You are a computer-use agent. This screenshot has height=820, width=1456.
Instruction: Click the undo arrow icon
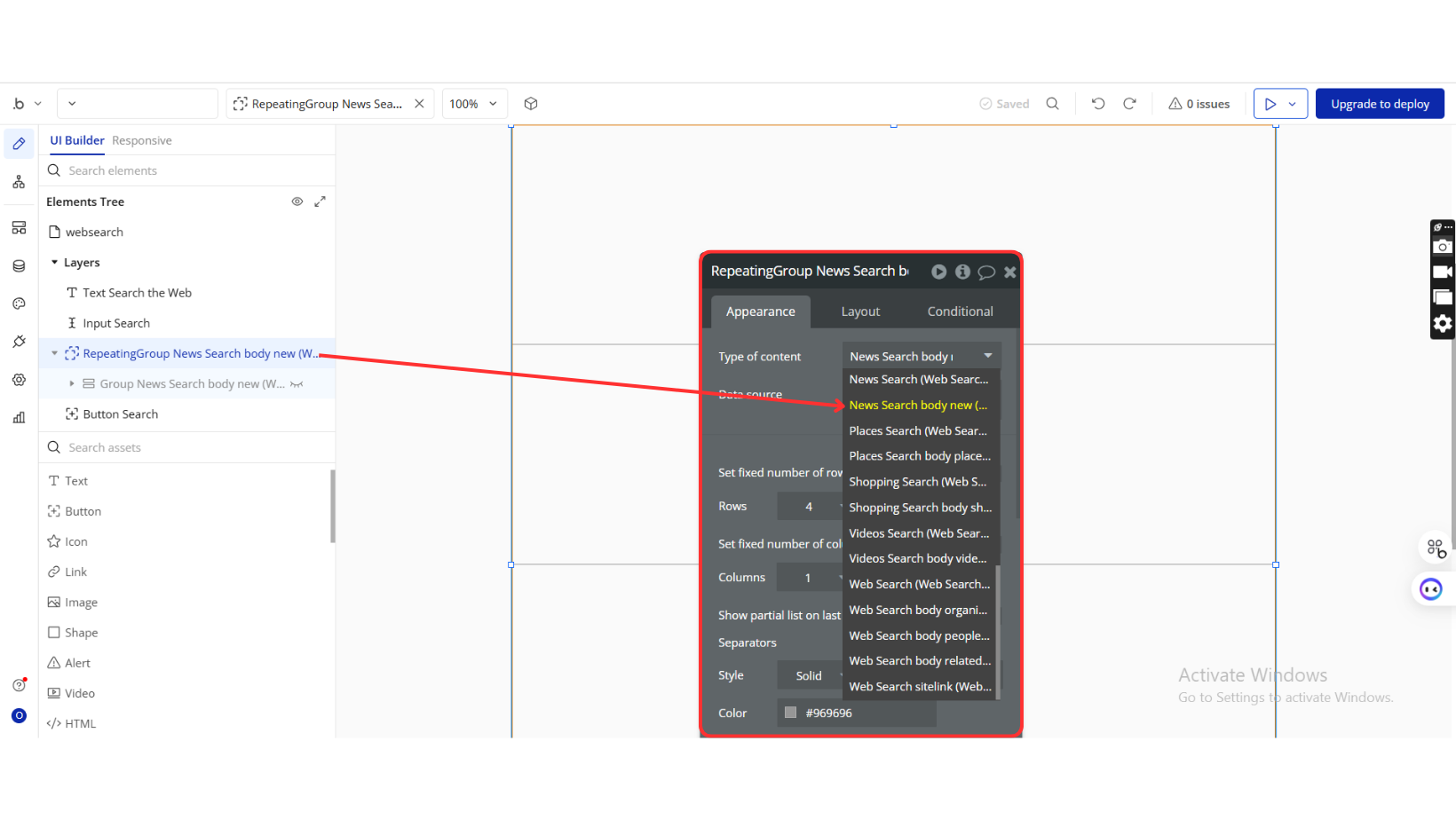point(1098,104)
